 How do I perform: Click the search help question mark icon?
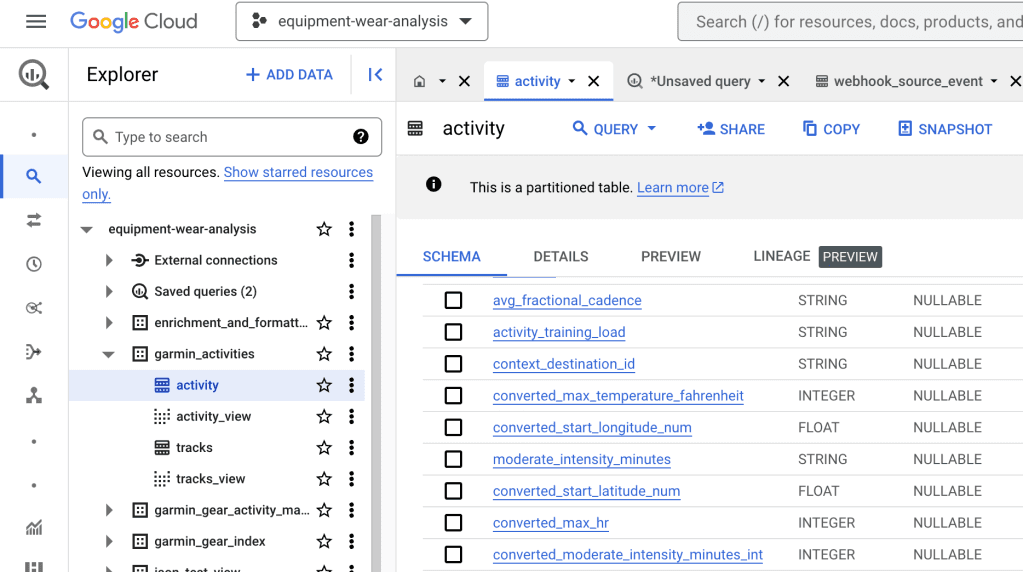coord(361,137)
